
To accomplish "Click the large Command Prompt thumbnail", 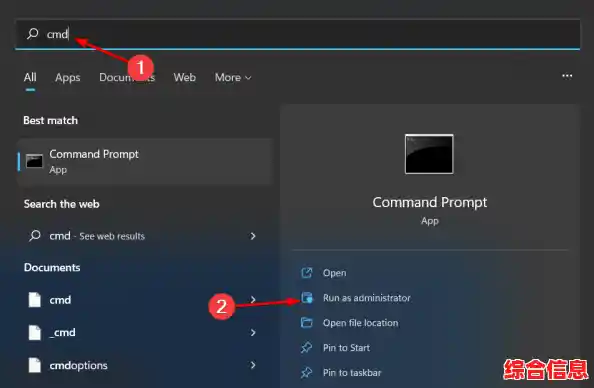I will pyautogui.click(x=429, y=154).
